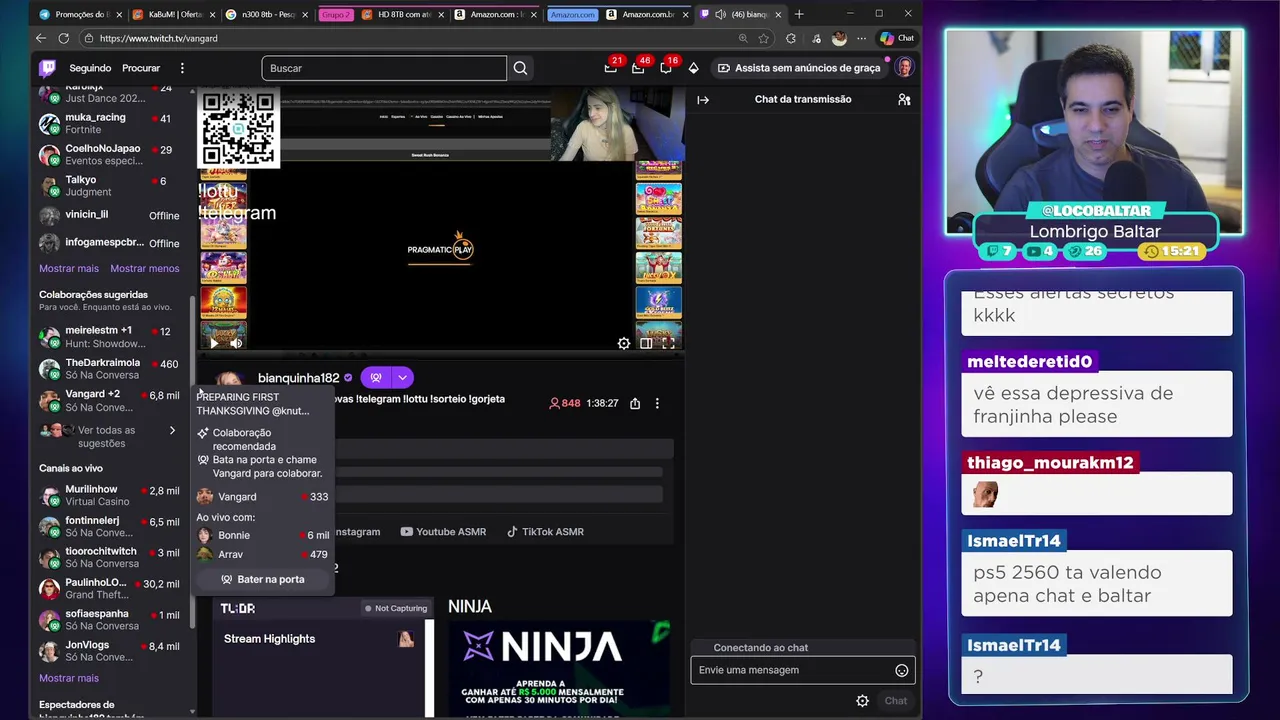This screenshot has height=720, width=1280.
Task: Open Bonnie in the popup list
Action: coord(263,535)
